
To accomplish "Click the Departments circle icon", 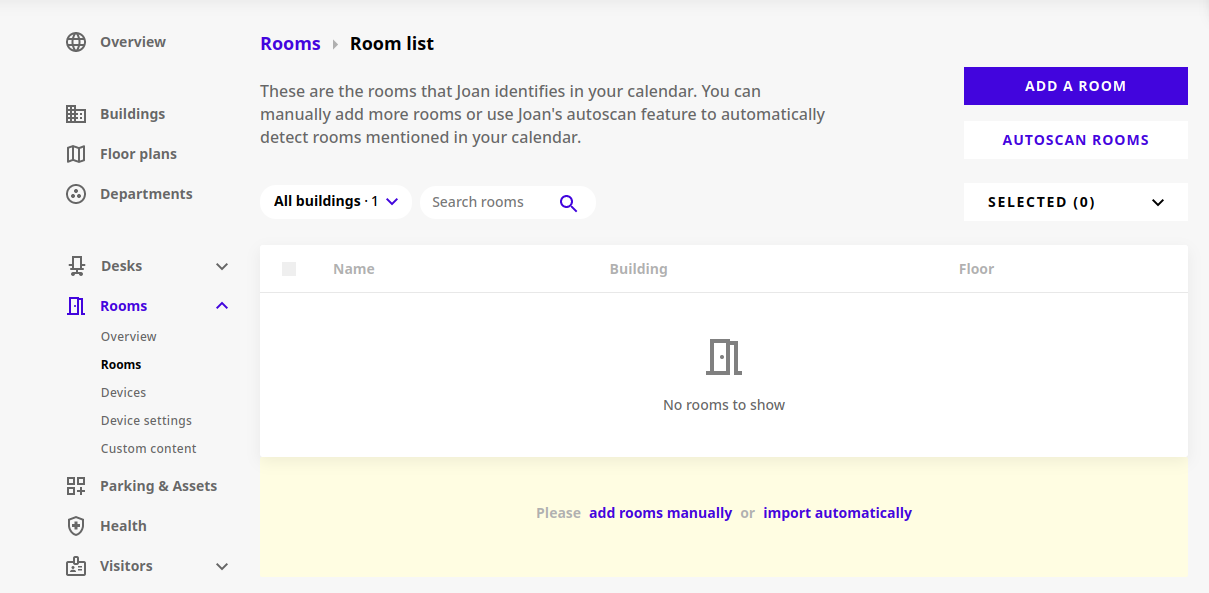I will [76, 194].
